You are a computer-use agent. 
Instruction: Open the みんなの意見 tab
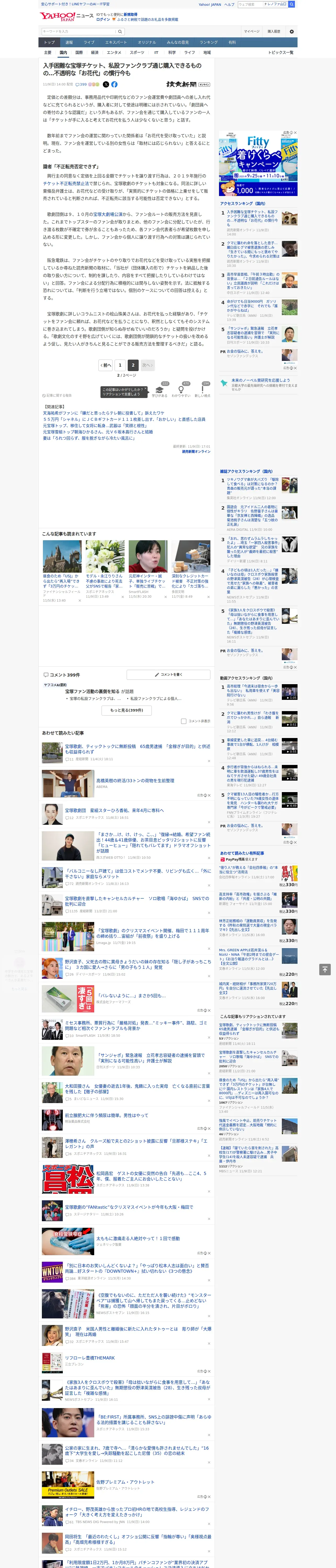click(x=177, y=43)
